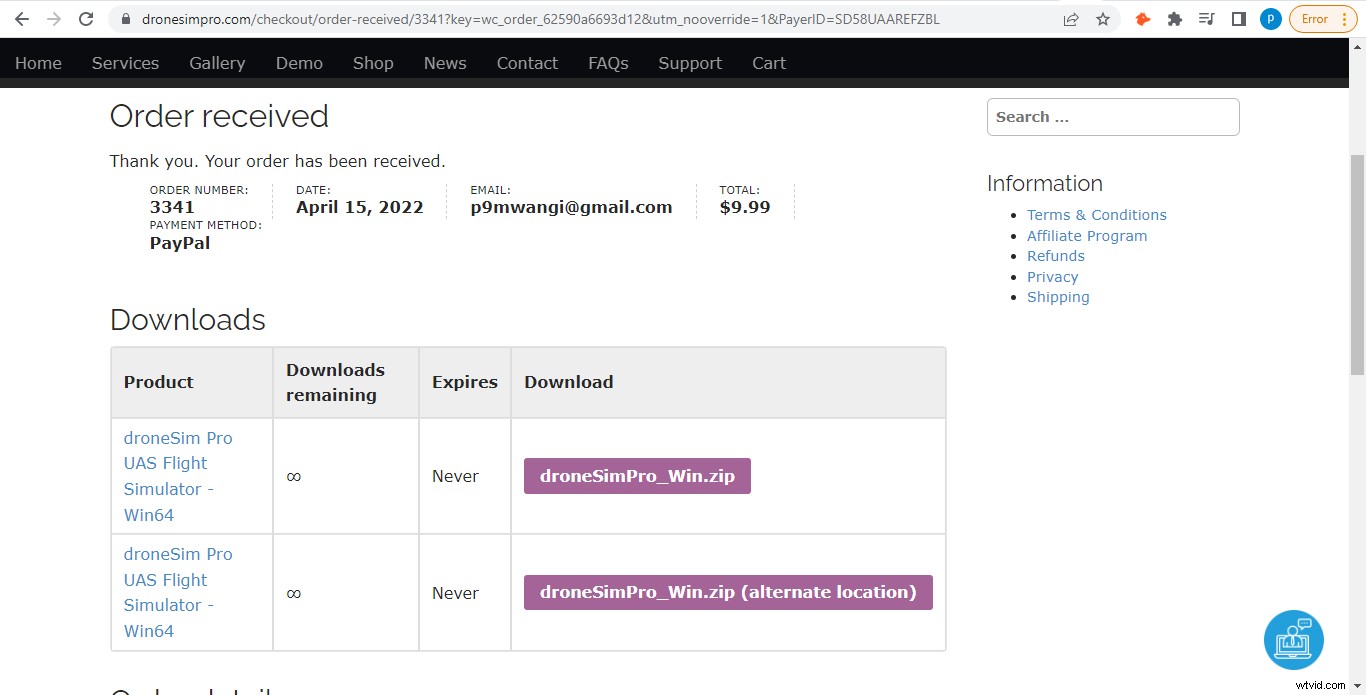This screenshot has width=1366, height=695.
Task: Open the Cart page from navigation
Action: (x=769, y=63)
